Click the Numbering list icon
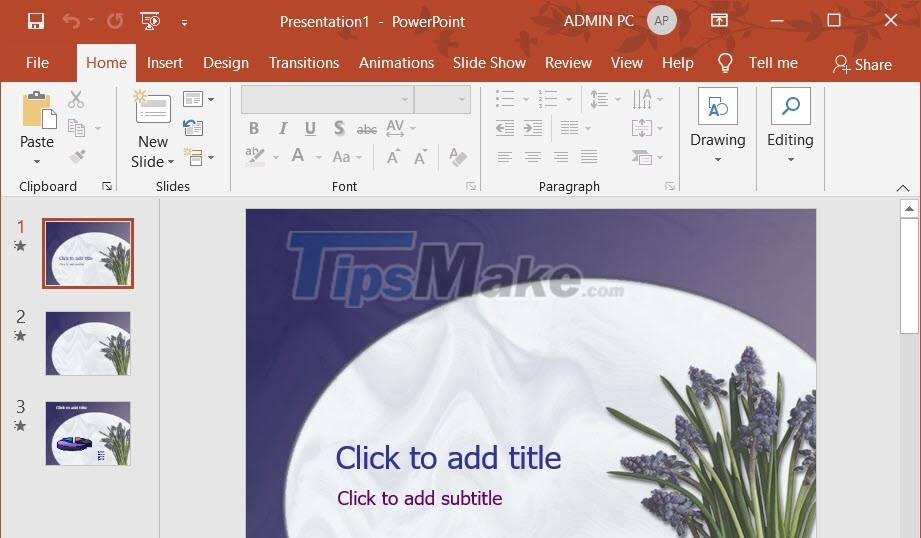Image resolution: width=921 pixels, height=538 pixels. [548, 99]
